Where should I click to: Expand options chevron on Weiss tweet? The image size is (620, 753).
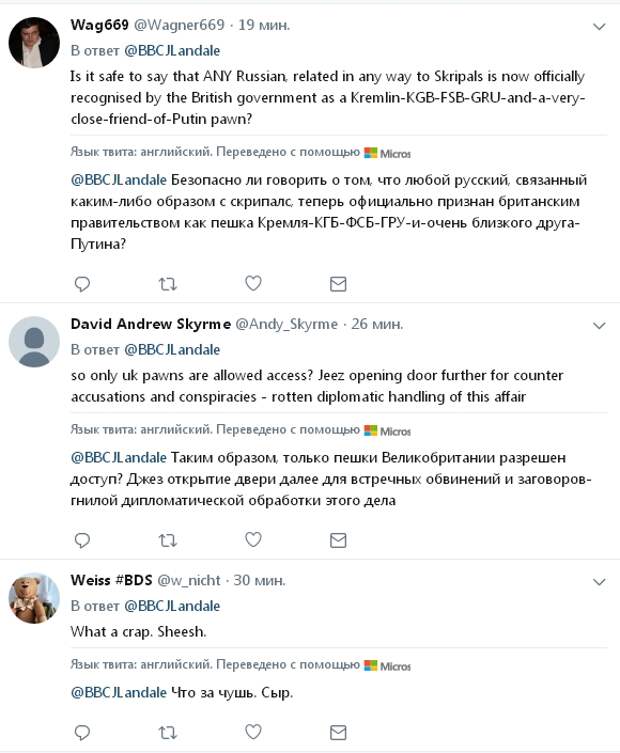click(x=599, y=583)
